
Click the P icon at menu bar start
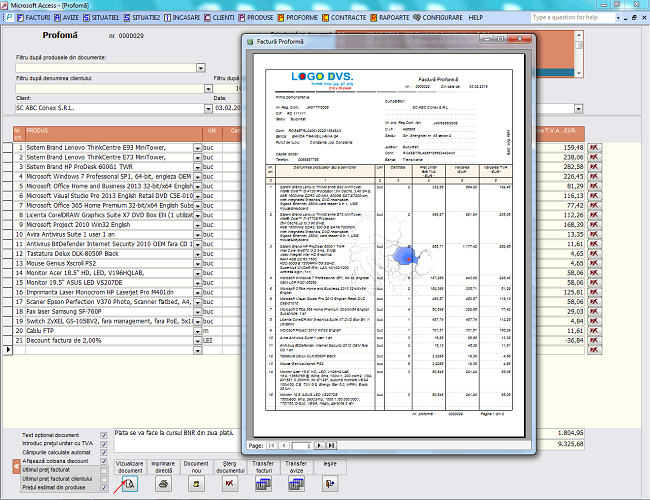pyautogui.click(x=9, y=17)
